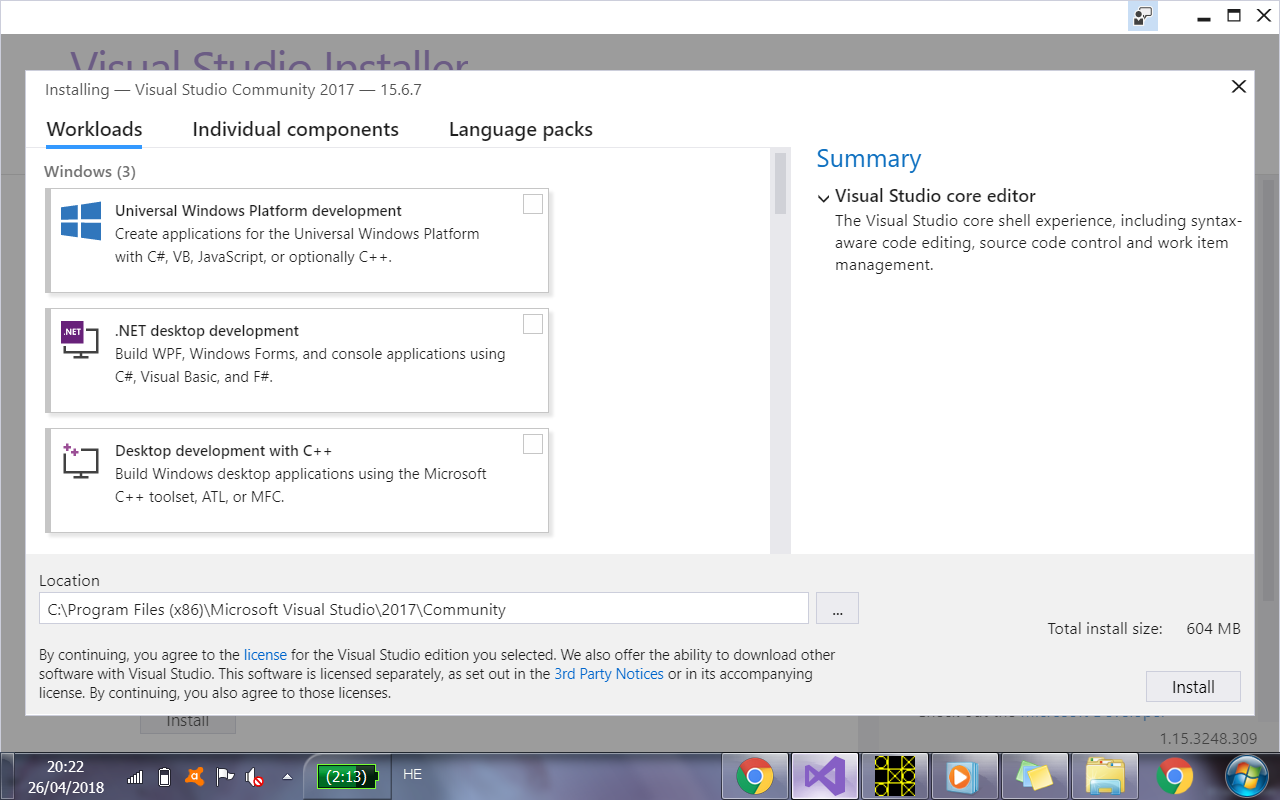Close the installing dialog with its X
The width and height of the screenshot is (1280, 800).
1238,87
